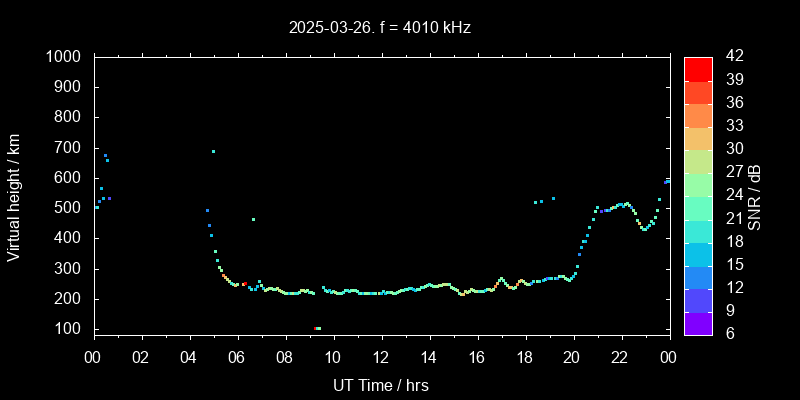Click the red 39–42 dB colorbar segment
The height and width of the screenshot is (400, 800).
[x=698, y=68]
